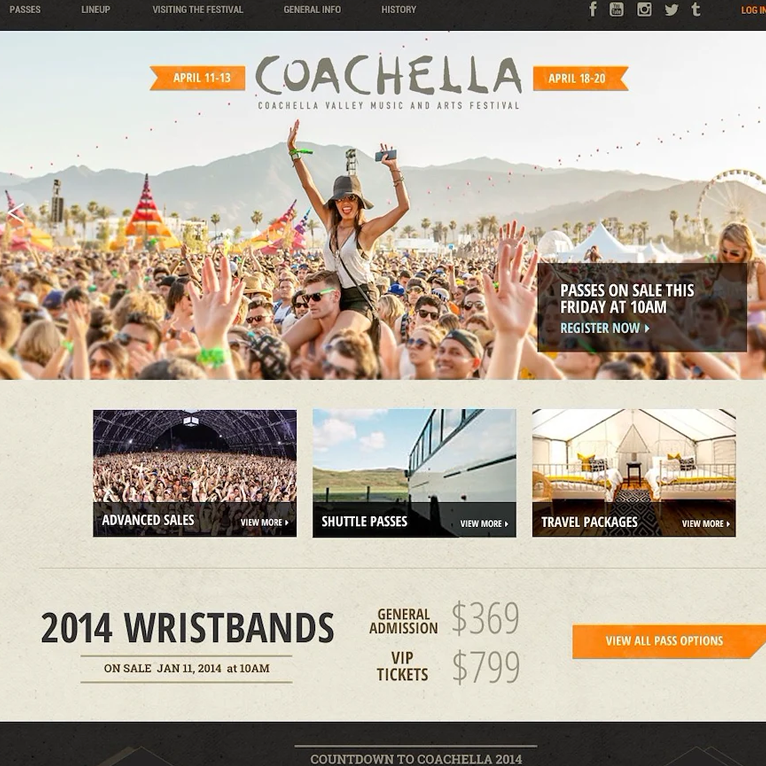View more about Advanced Sales
Image resolution: width=766 pixels, height=766 pixels.
click(x=264, y=522)
